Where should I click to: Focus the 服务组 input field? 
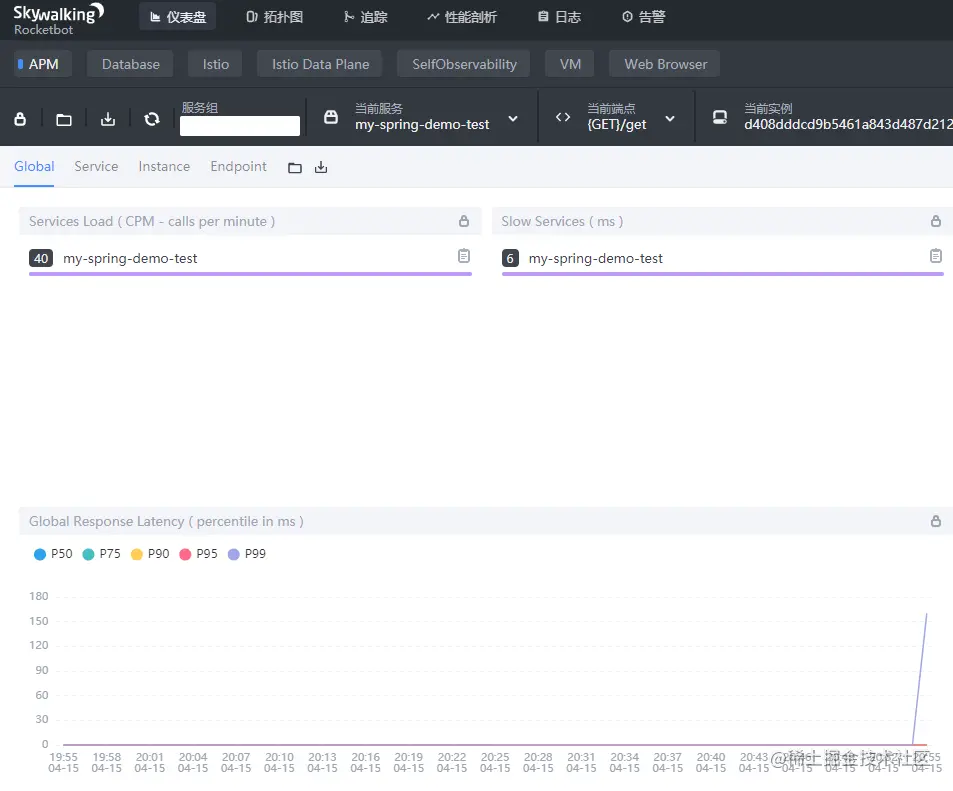click(239, 126)
